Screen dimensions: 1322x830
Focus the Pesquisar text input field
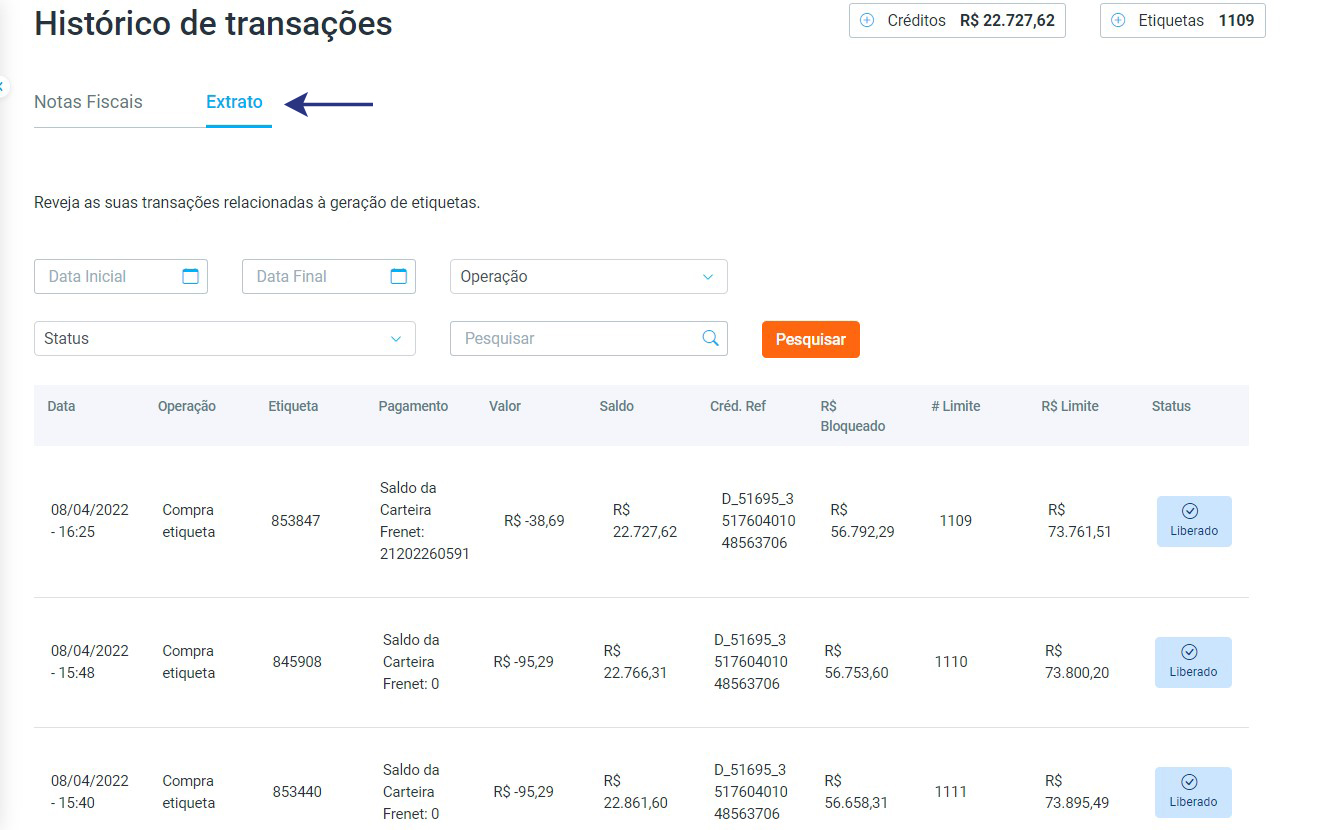[x=575, y=339]
